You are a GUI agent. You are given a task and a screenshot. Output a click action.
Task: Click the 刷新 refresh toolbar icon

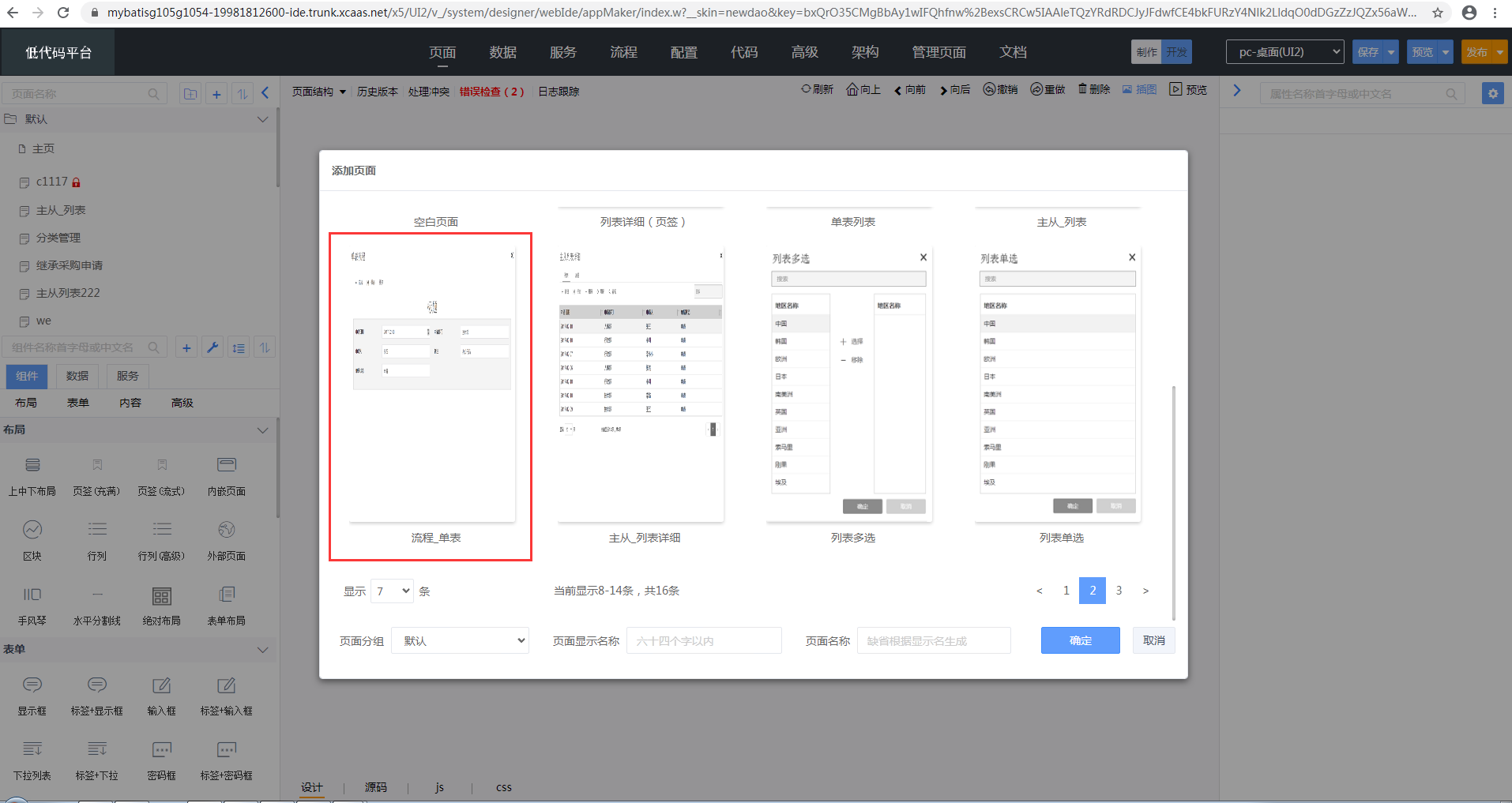(807, 89)
